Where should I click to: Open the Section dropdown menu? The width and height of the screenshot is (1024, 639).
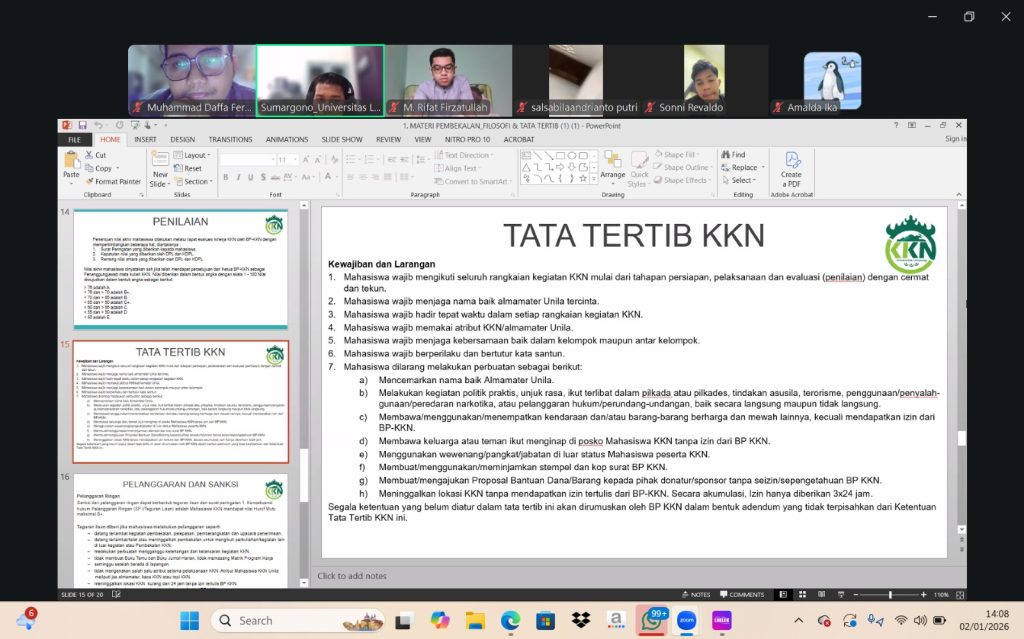pos(195,182)
